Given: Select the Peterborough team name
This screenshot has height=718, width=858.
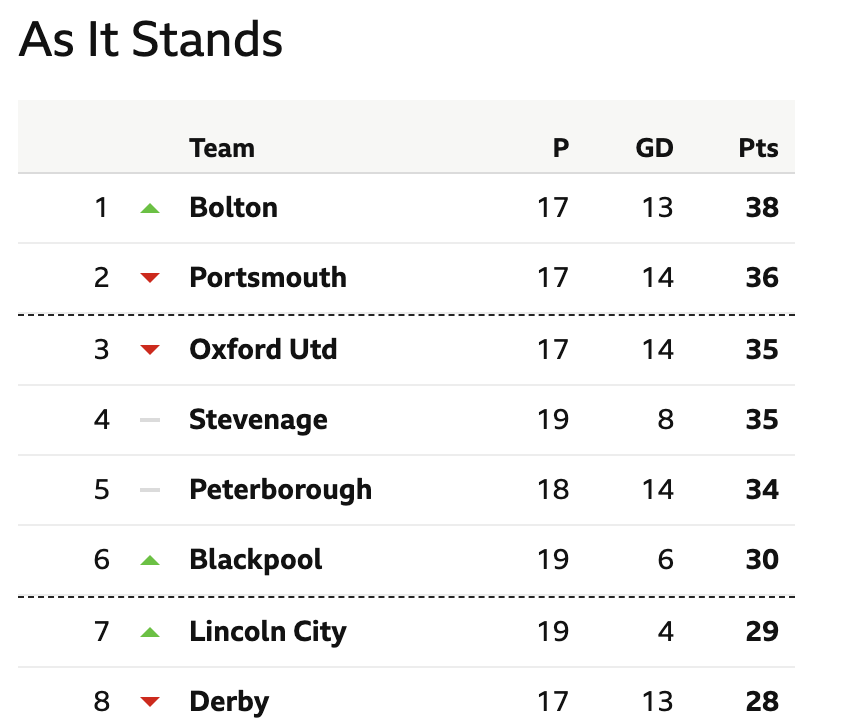Looking at the screenshot, I should (x=281, y=489).
